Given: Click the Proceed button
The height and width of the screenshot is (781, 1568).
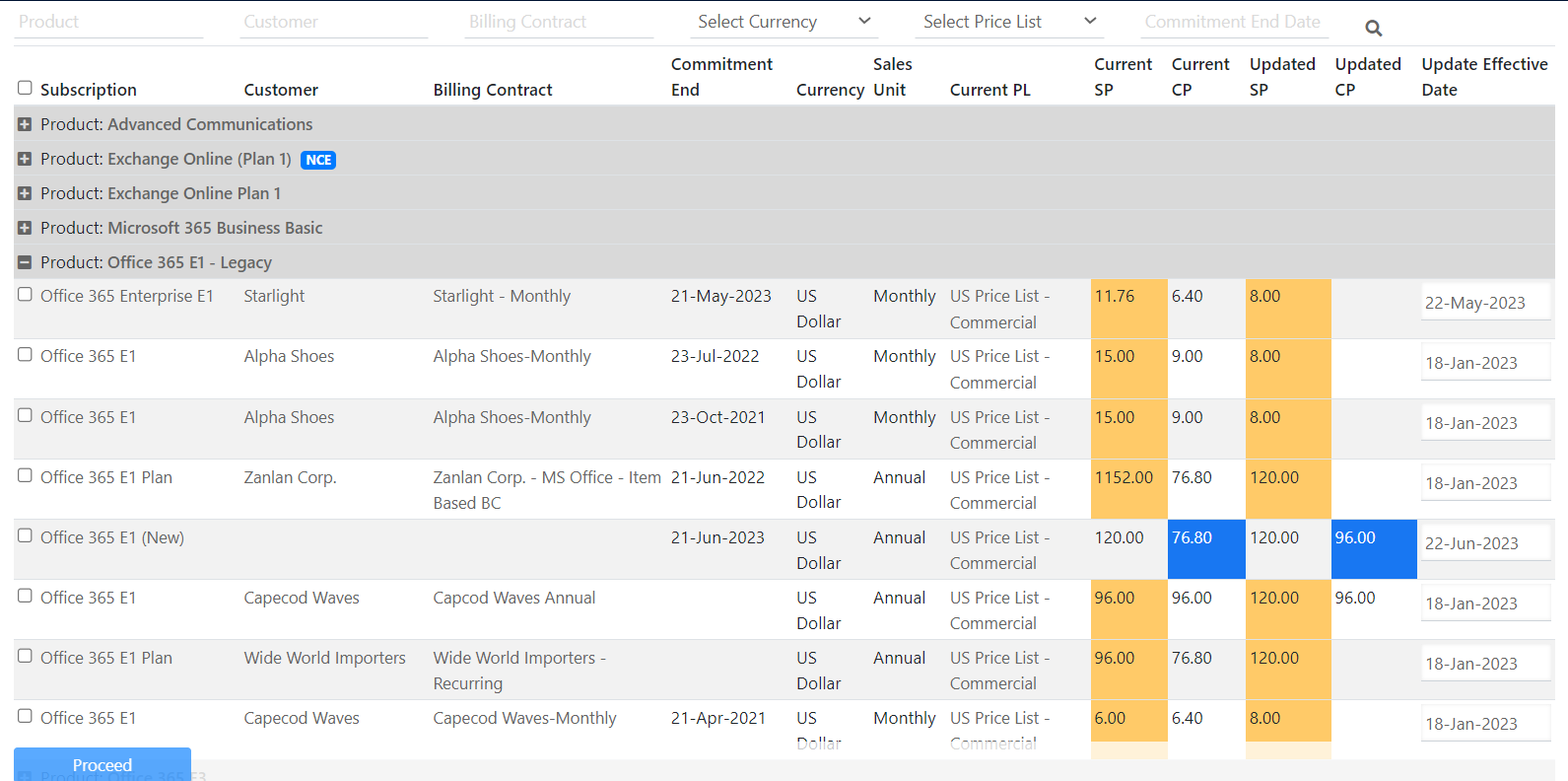Looking at the screenshot, I should point(102,764).
